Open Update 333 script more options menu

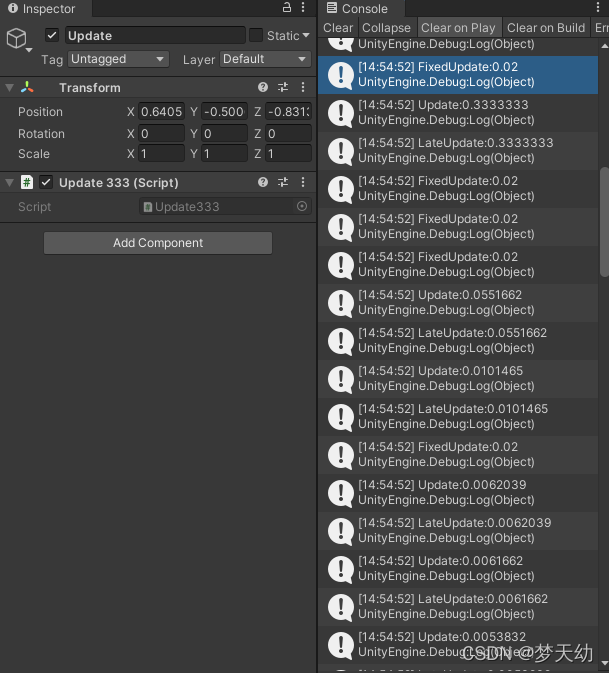pyautogui.click(x=303, y=182)
